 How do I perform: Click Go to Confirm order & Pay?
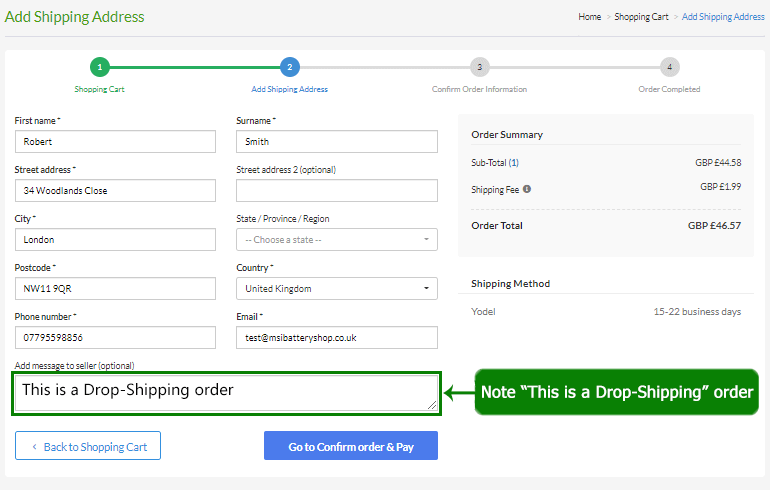pos(350,446)
